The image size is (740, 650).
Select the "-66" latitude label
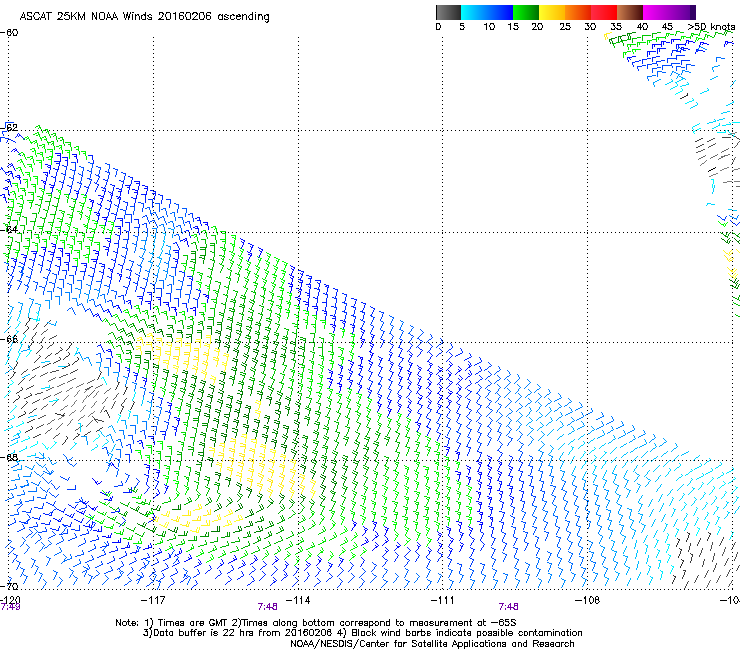[9, 339]
